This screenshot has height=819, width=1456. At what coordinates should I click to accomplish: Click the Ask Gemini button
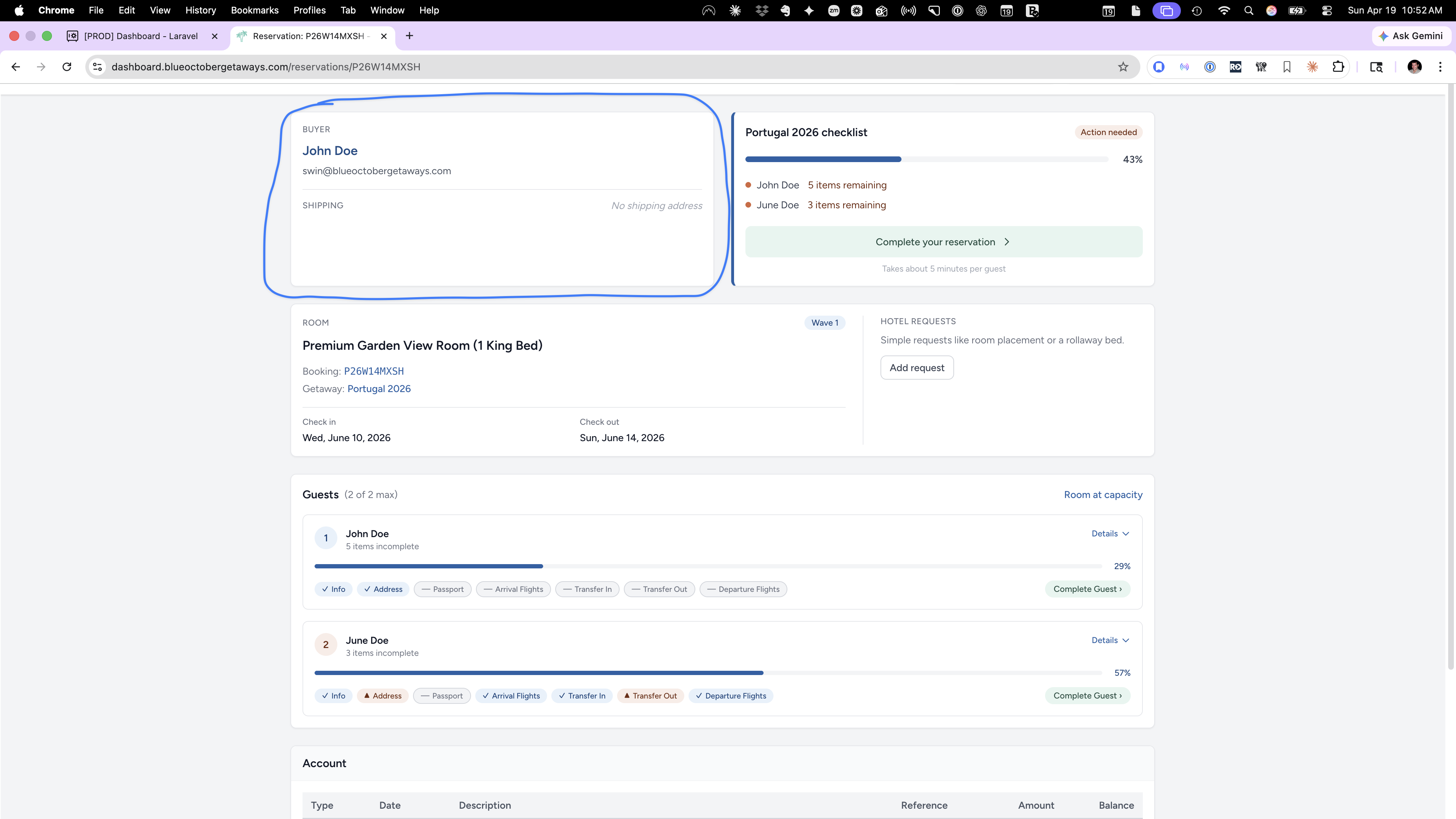[x=1411, y=36]
